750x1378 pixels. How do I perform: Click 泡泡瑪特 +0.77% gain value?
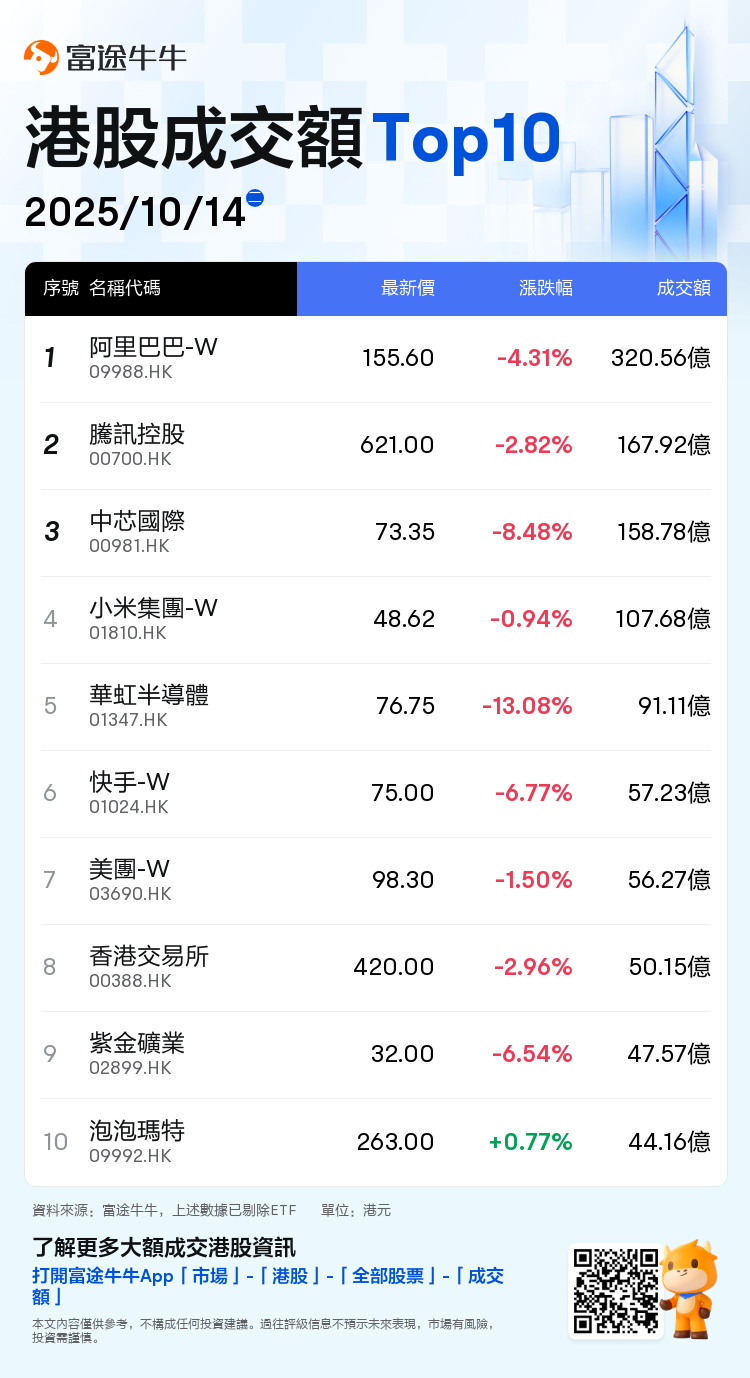click(x=530, y=1141)
